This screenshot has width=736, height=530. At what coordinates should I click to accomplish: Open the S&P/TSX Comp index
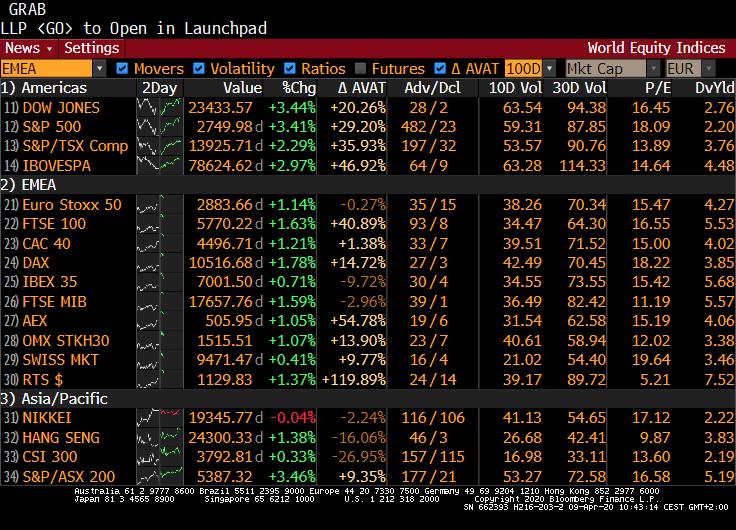[75, 146]
